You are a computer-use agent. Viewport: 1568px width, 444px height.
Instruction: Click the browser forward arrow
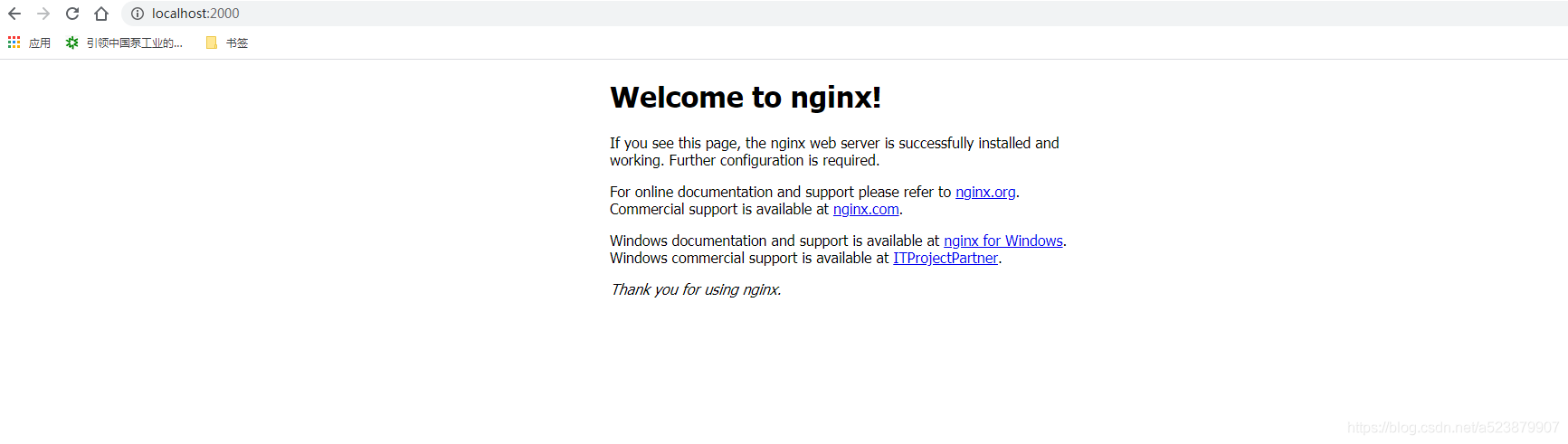point(43,14)
